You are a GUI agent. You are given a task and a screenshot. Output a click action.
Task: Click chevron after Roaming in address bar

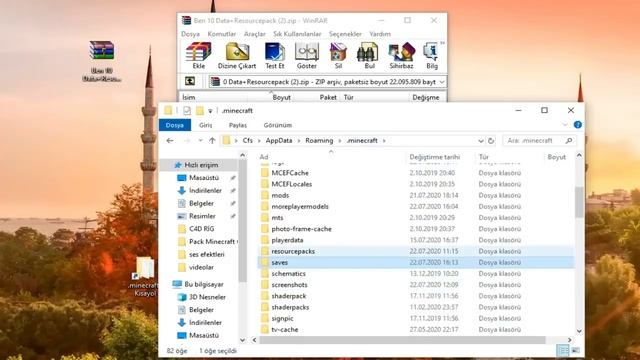point(340,140)
